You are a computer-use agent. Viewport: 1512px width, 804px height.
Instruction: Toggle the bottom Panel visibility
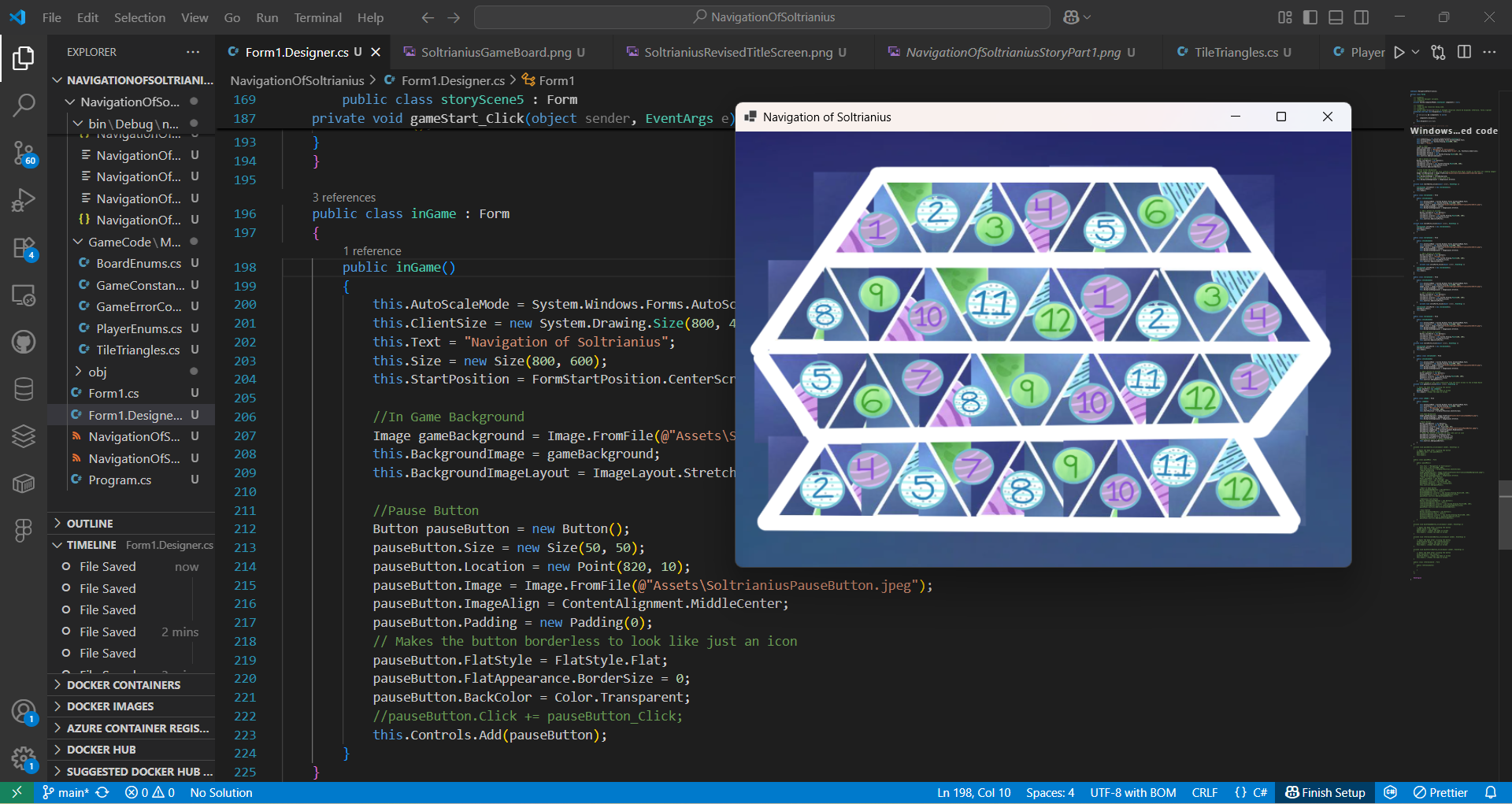click(x=1336, y=17)
